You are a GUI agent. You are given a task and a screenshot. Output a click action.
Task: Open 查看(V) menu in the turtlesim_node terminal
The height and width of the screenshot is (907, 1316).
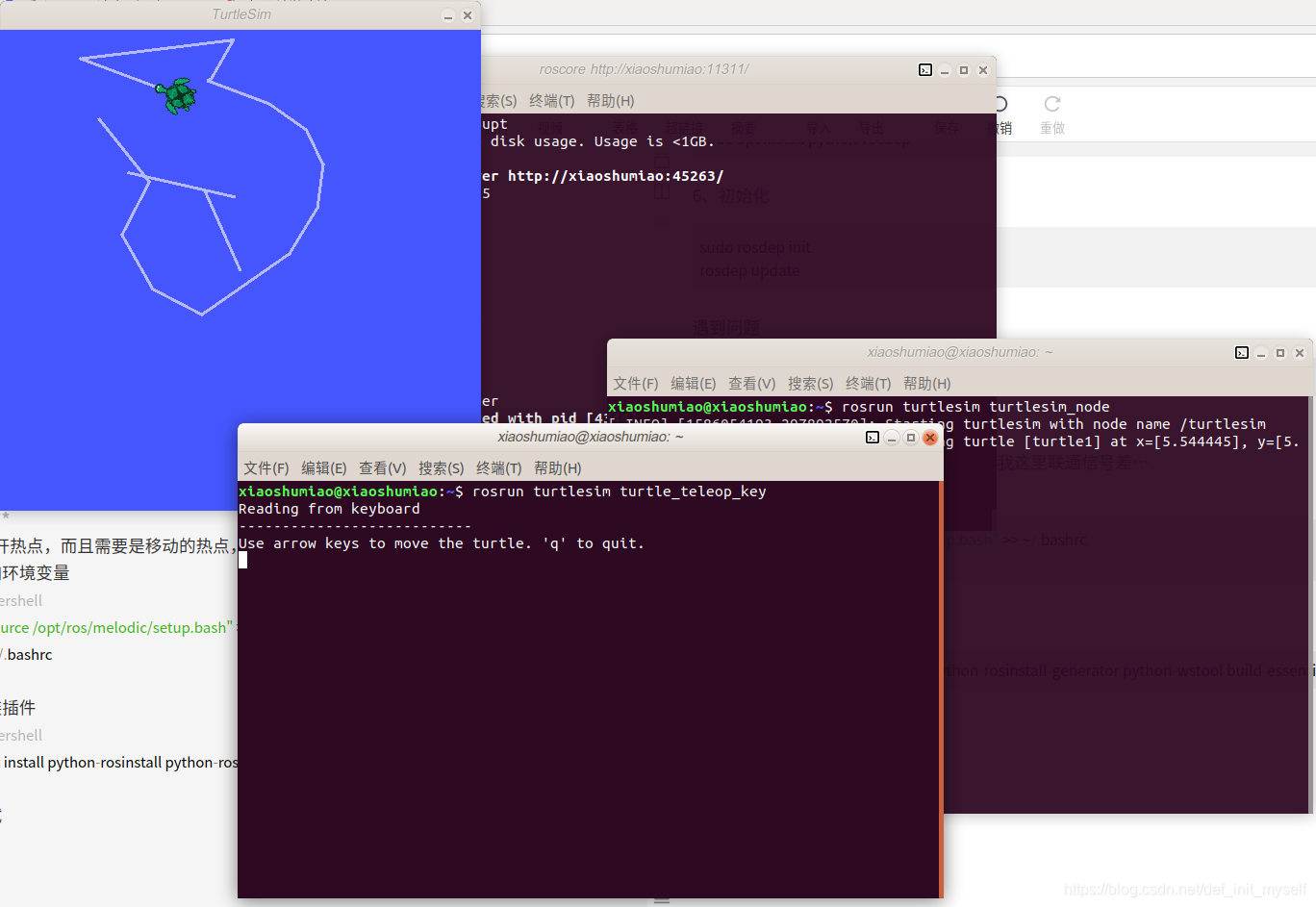point(752,384)
